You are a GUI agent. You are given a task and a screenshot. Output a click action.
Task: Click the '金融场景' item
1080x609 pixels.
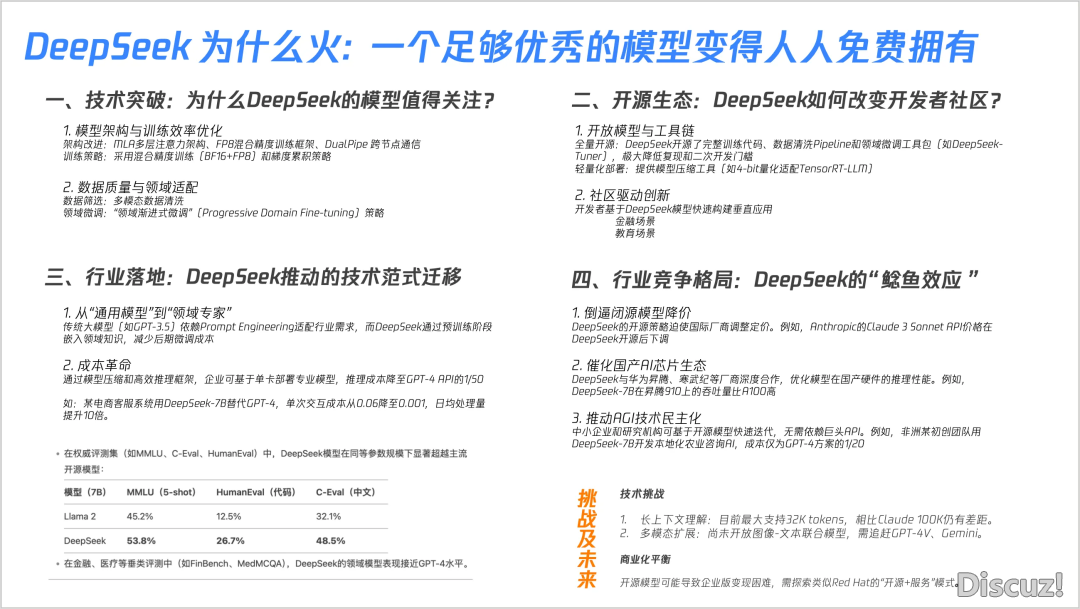point(635,221)
